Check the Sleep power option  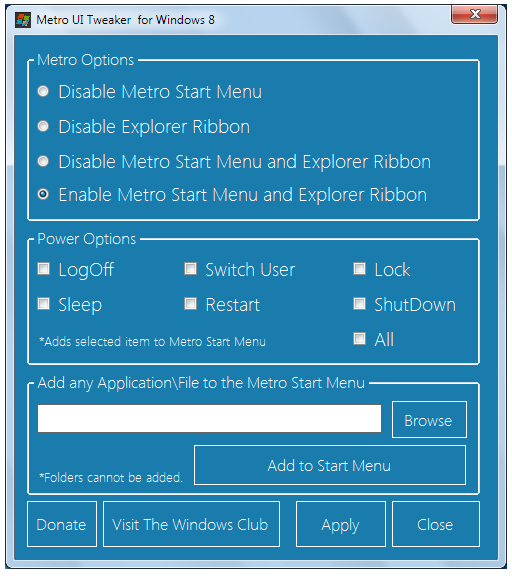tap(44, 304)
